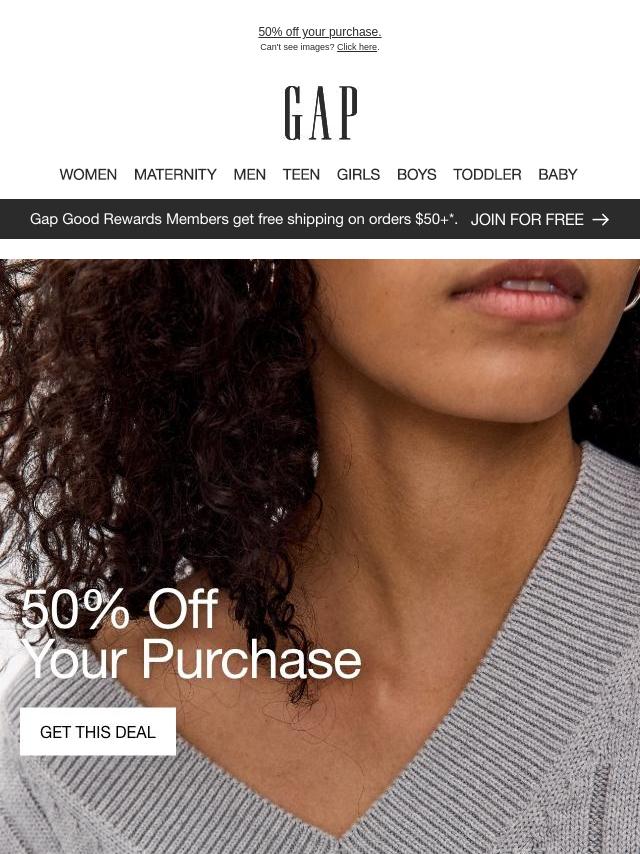Click the '50% Off Your Purchase' headline
The width and height of the screenshot is (640, 854).
pos(191,633)
